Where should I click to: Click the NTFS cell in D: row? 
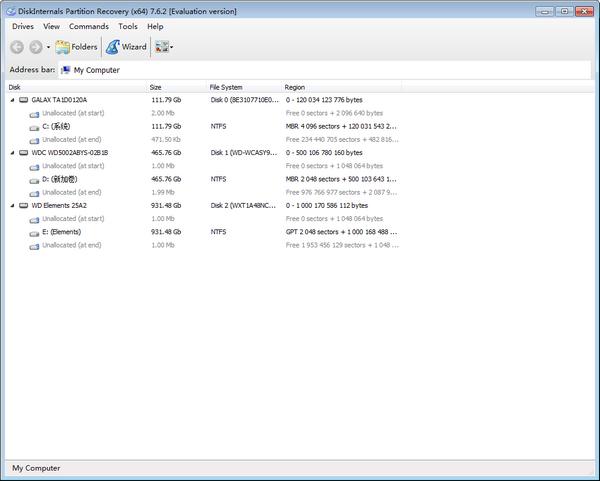218,179
